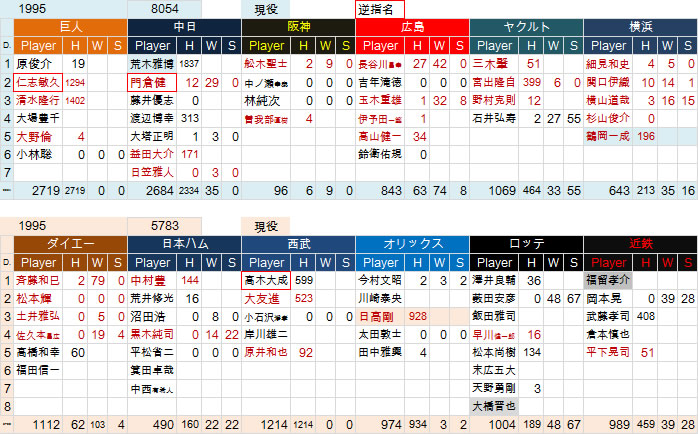The height and width of the screenshot is (434, 698).
Task: Select the ダイエー team header cell
Action: click(71, 244)
